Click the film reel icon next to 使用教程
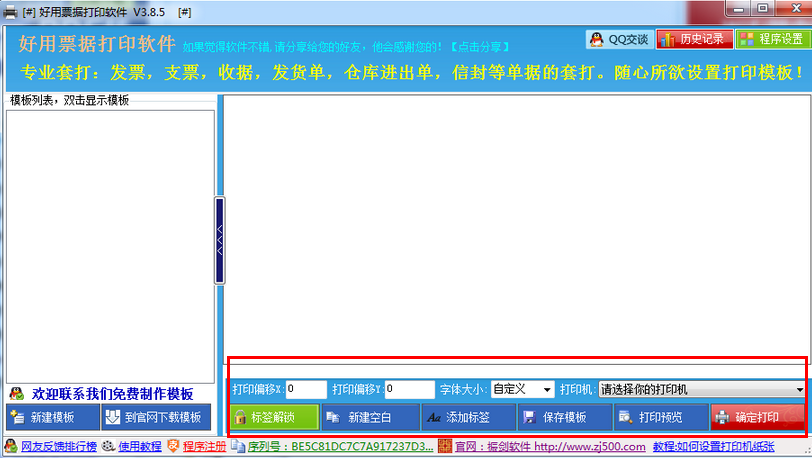 click(108, 446)
